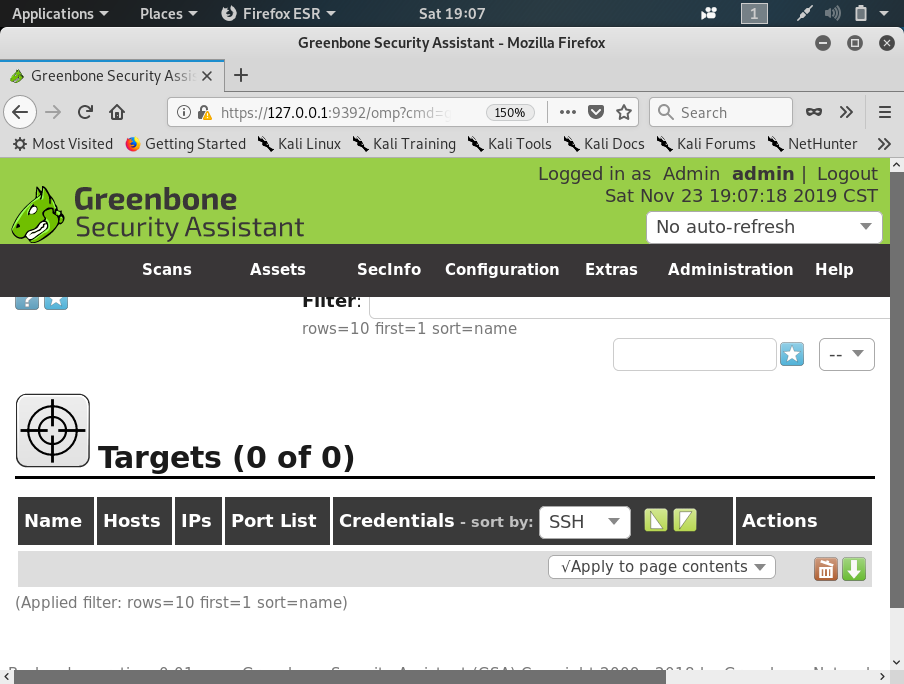The width and height of the screenshot is (904, 684).
Task: Click the Logout link
Action: pyautogui.click(x=847, y=174)
